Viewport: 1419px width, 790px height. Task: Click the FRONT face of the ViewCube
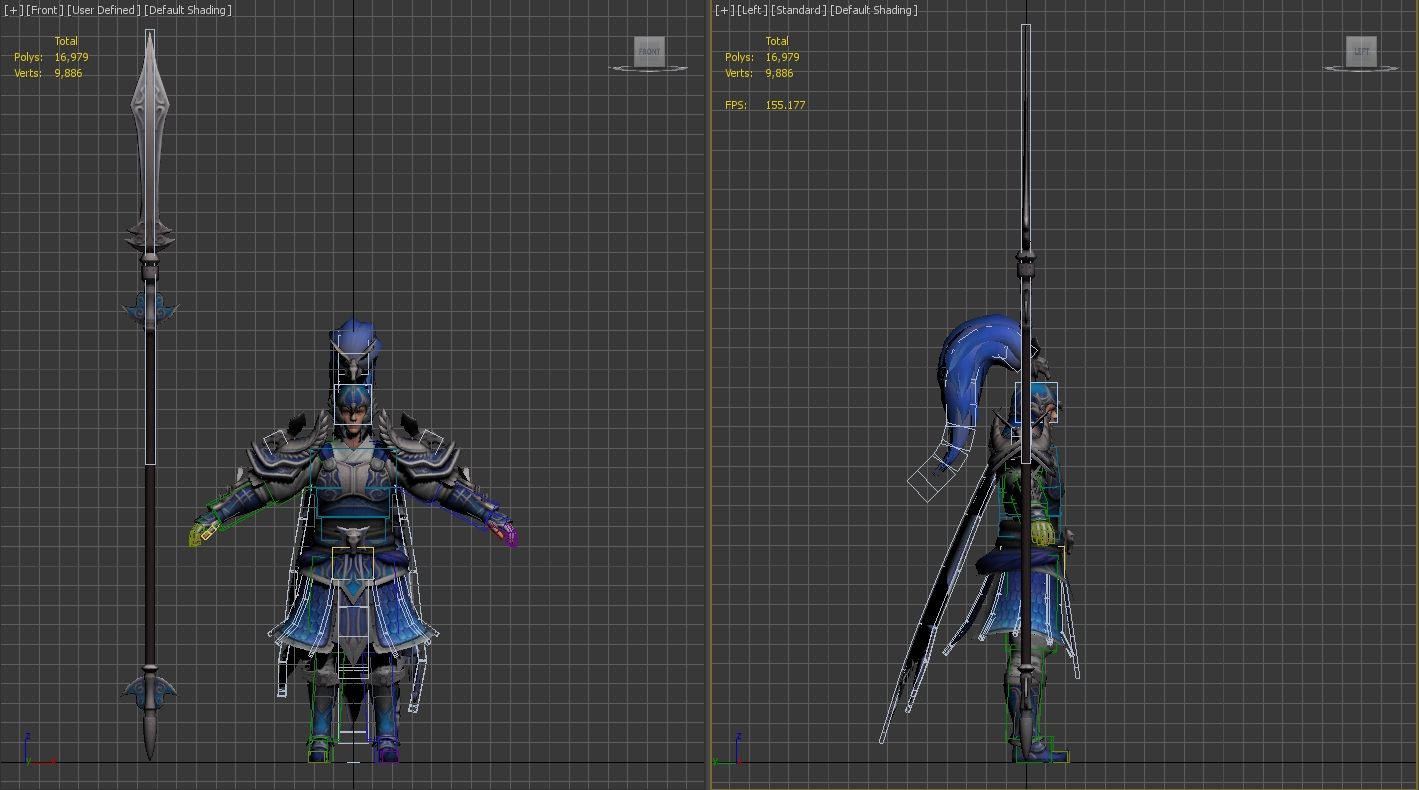[x=649, y=51]
